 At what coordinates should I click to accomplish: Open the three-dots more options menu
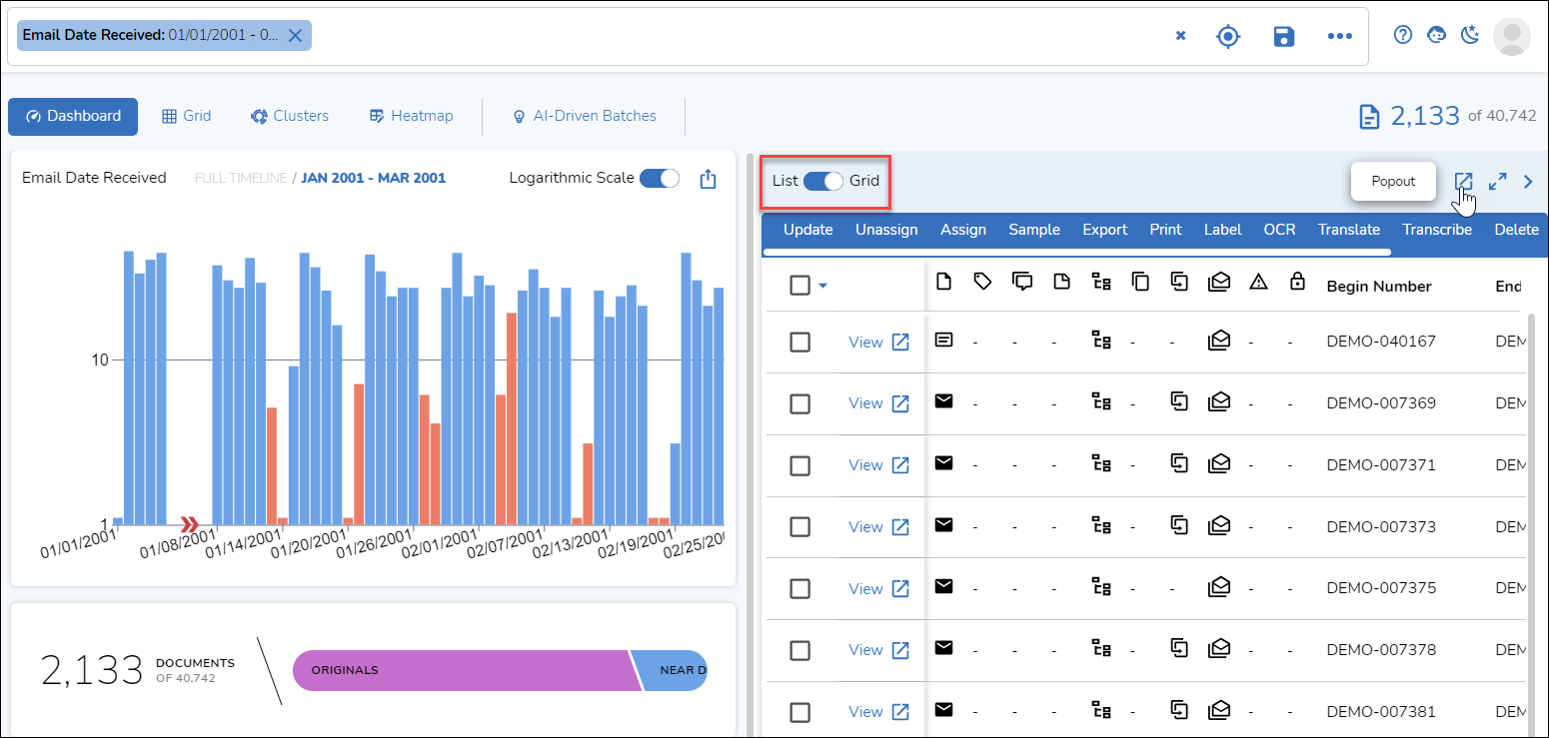click(x=1339, y=36)
